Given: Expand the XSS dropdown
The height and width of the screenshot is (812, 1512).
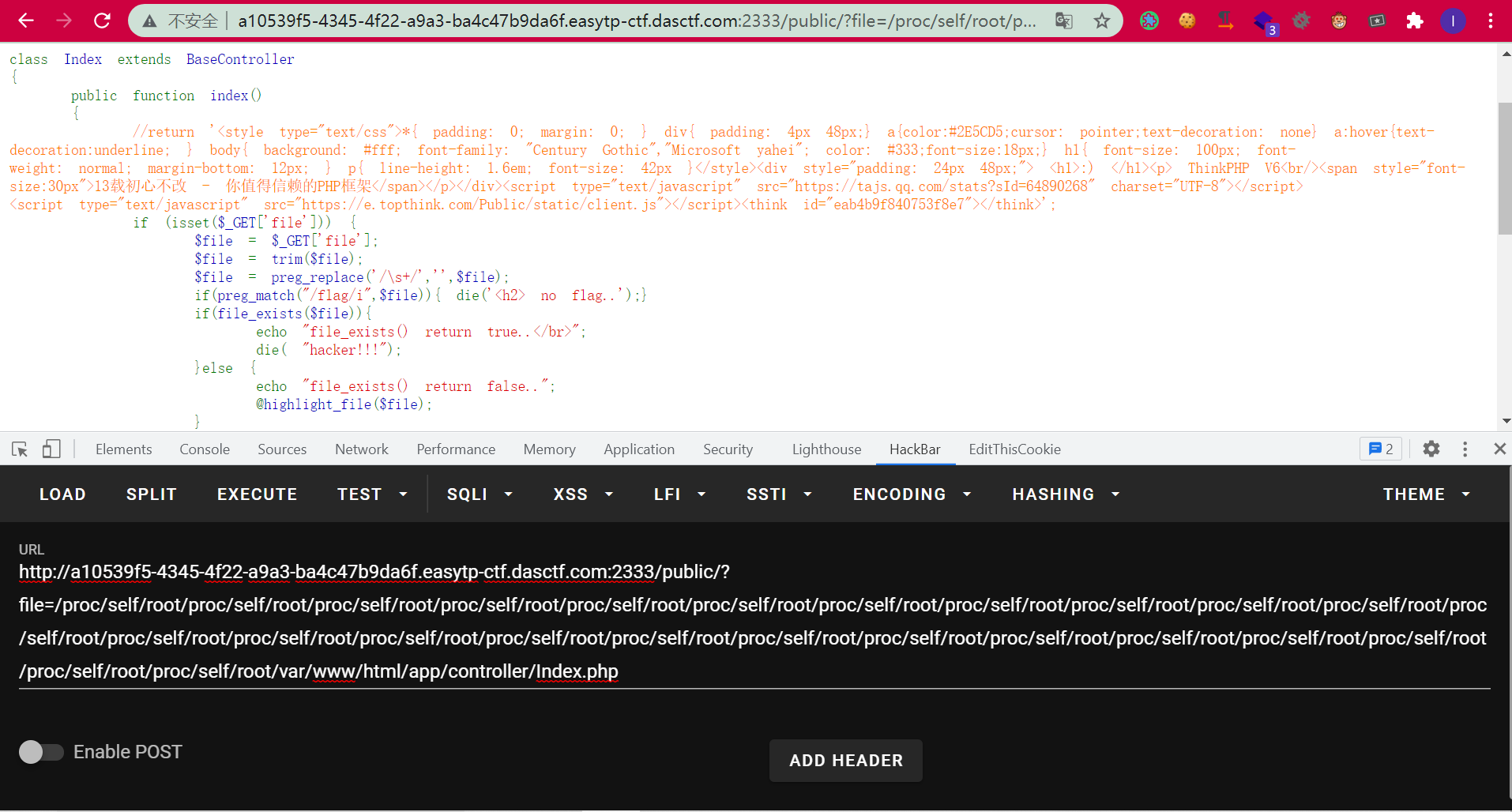Looking at the screenshot, I should (x=583, y=494).
